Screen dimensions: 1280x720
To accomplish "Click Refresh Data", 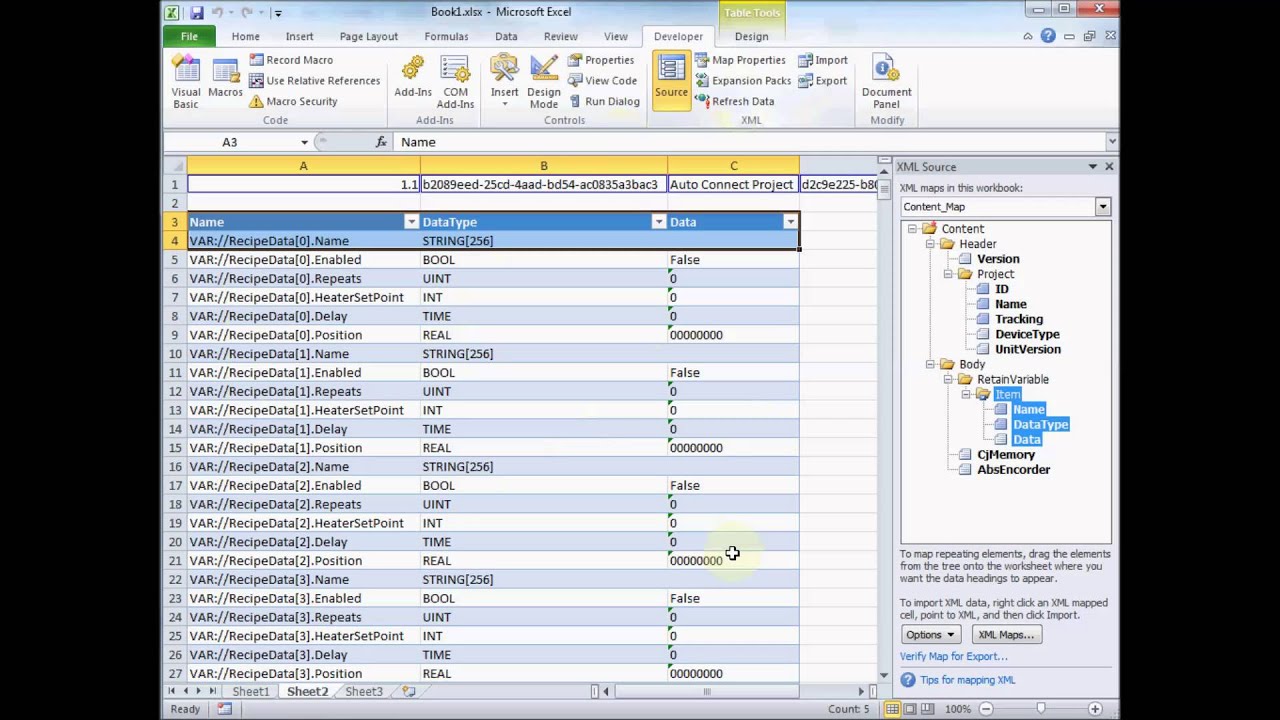I will [x=734, y=101].
